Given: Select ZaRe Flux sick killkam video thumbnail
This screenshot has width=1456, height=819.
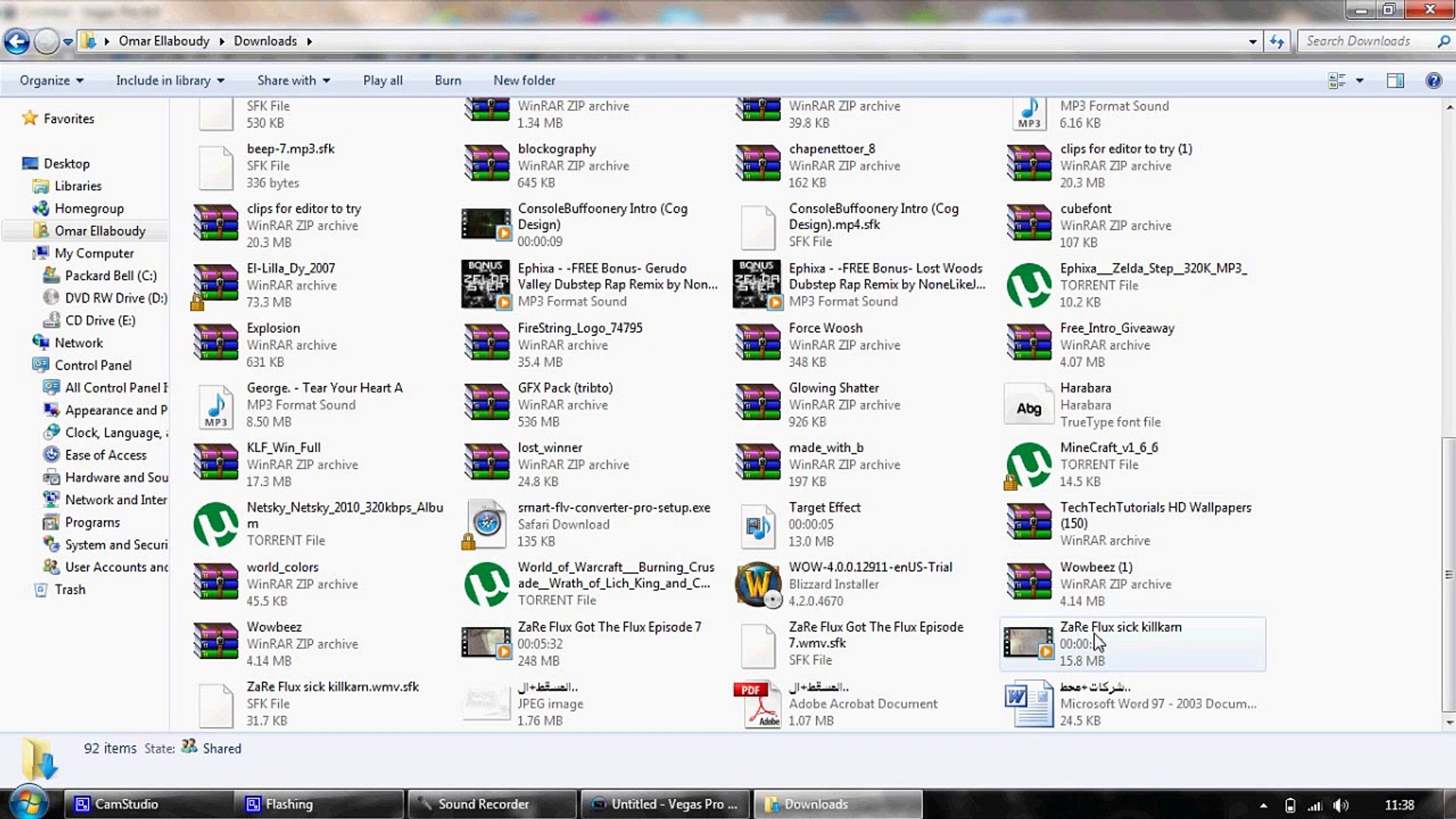Looking at the screenshot, I should point(1029,643).
